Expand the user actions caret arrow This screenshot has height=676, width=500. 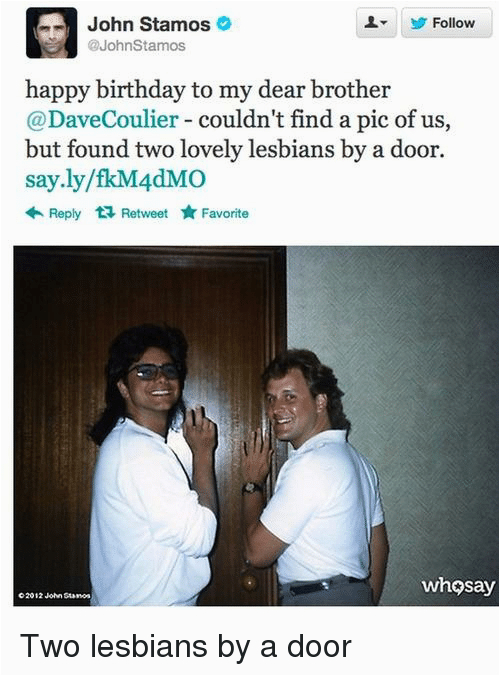pos(383,23)
